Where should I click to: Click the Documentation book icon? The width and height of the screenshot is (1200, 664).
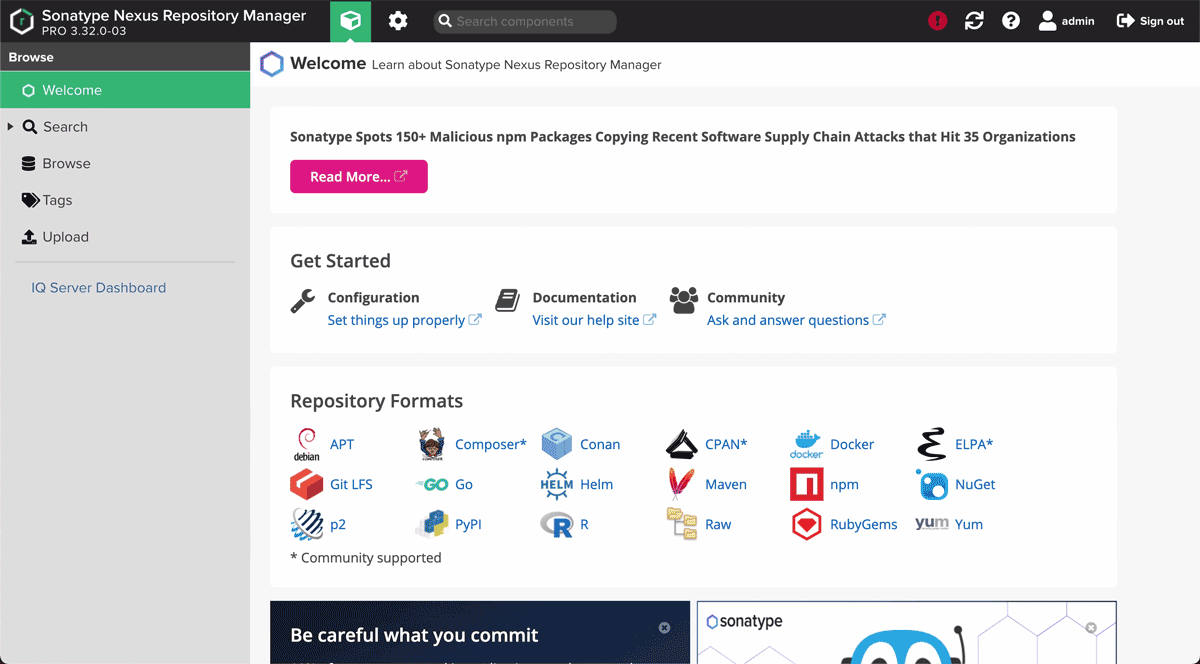click(508, 300)
